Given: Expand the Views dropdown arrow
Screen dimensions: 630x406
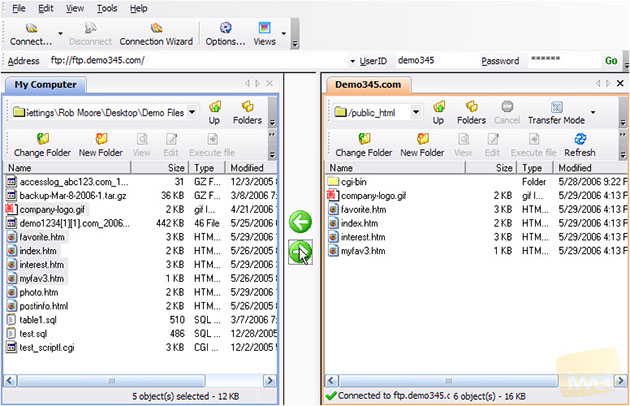Looking at the screenshot, I should pyautogui.click(x=283, y=34).
